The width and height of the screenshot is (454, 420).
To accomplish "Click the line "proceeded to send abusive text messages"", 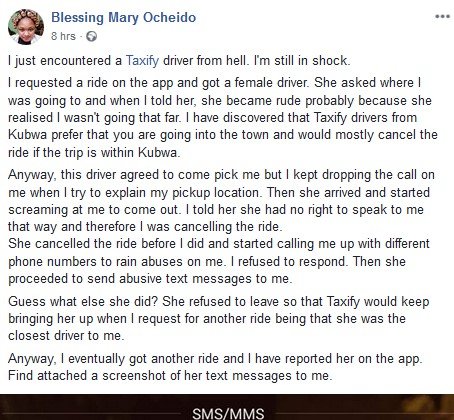I will point(150,278).
